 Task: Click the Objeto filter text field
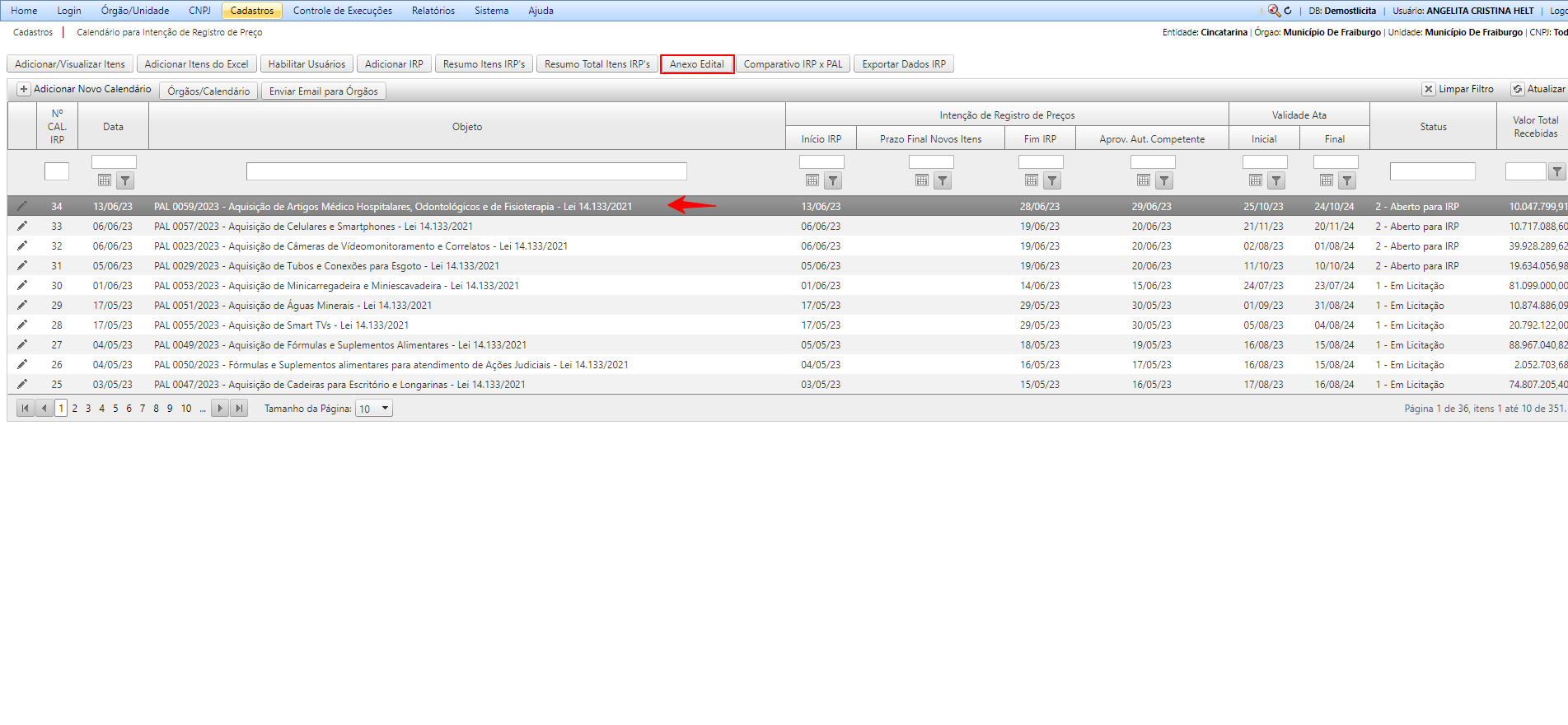[x=466, y=171]
